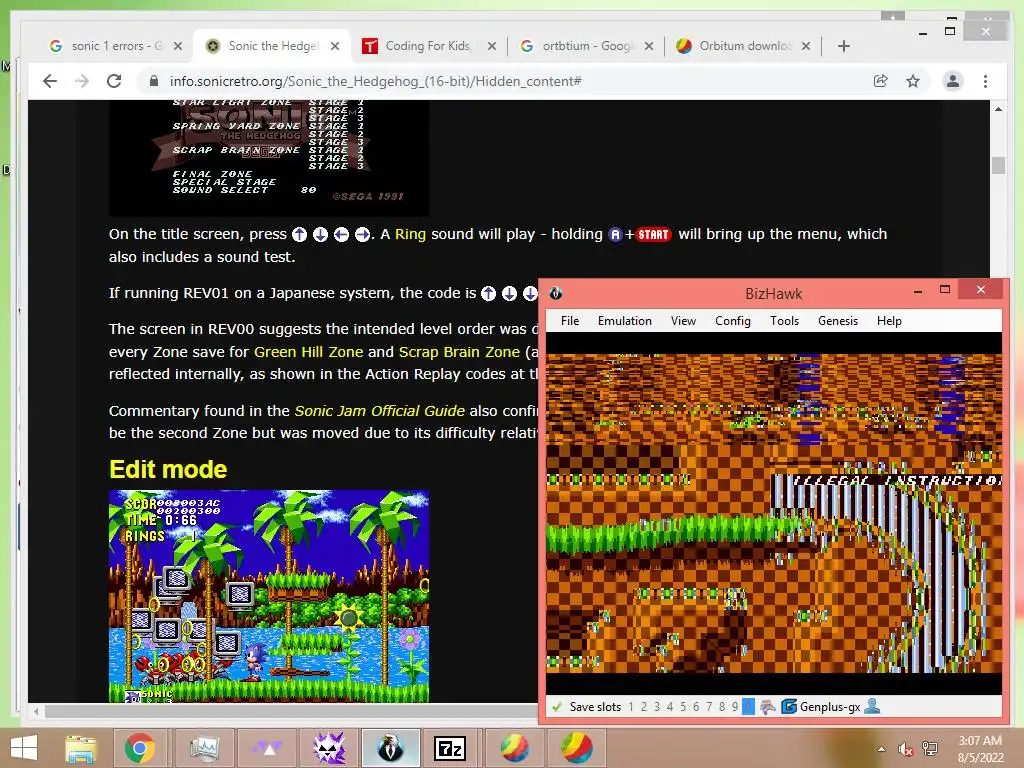Close the 'Coding For Kids' tab
This screenshot has height=768, width=1024.
492,46
